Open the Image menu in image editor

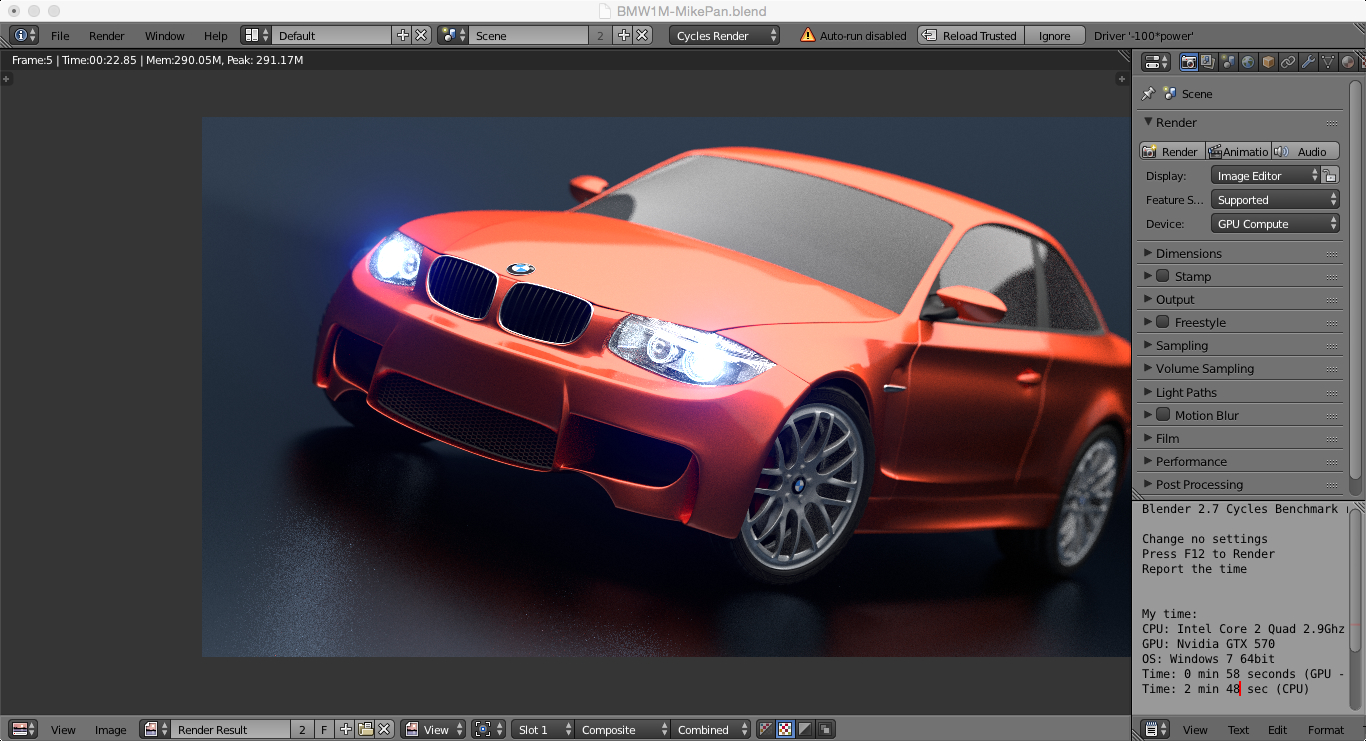click(110, 729)
